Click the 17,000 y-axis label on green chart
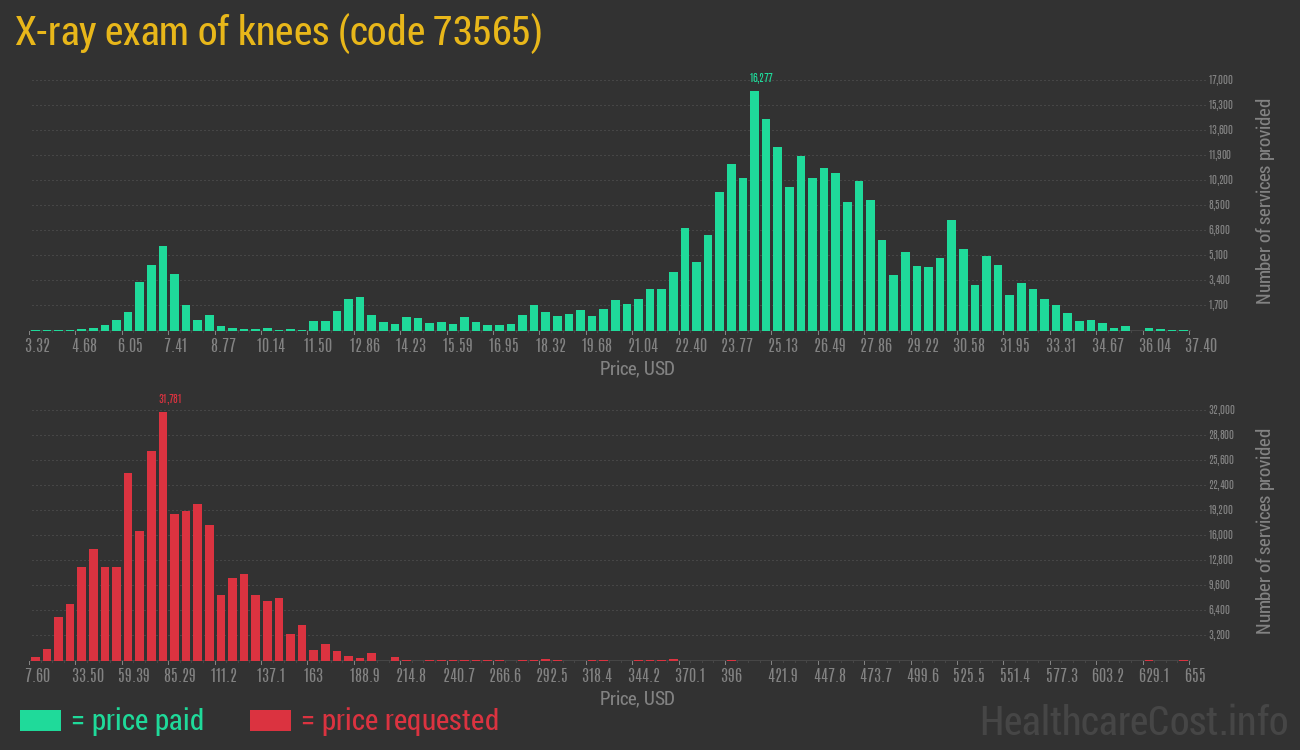The image size is (1300, 750). pos(1220,80)
